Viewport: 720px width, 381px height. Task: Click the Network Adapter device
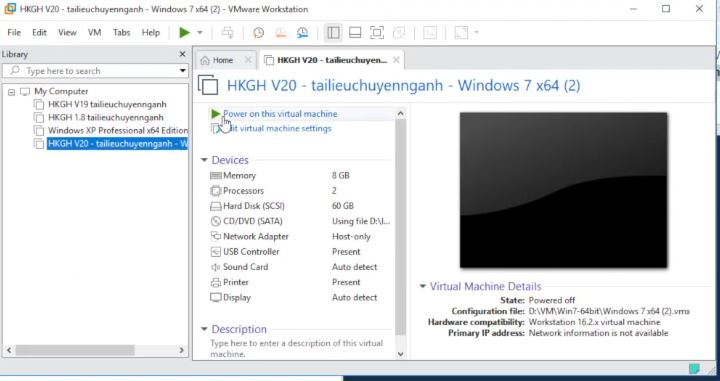pyautogui.click(x=300, y=236)
